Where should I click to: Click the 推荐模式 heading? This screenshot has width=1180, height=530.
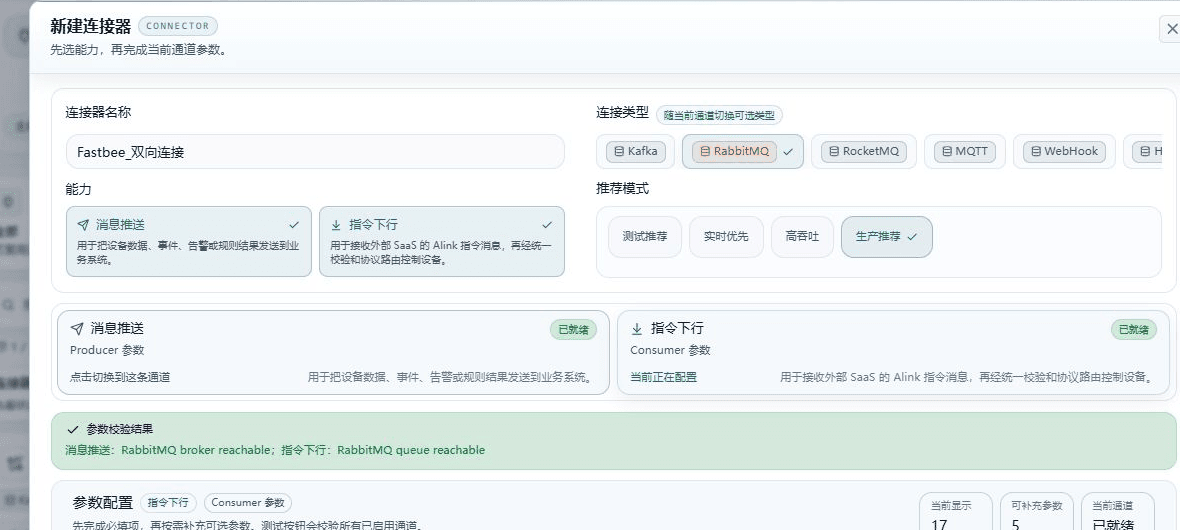[622, 188]
